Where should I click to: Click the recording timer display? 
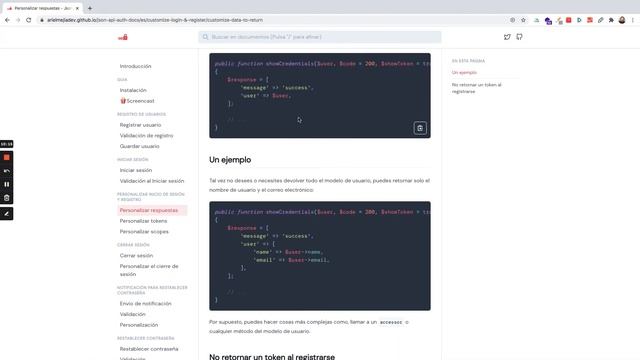click(x=7, y=144)
